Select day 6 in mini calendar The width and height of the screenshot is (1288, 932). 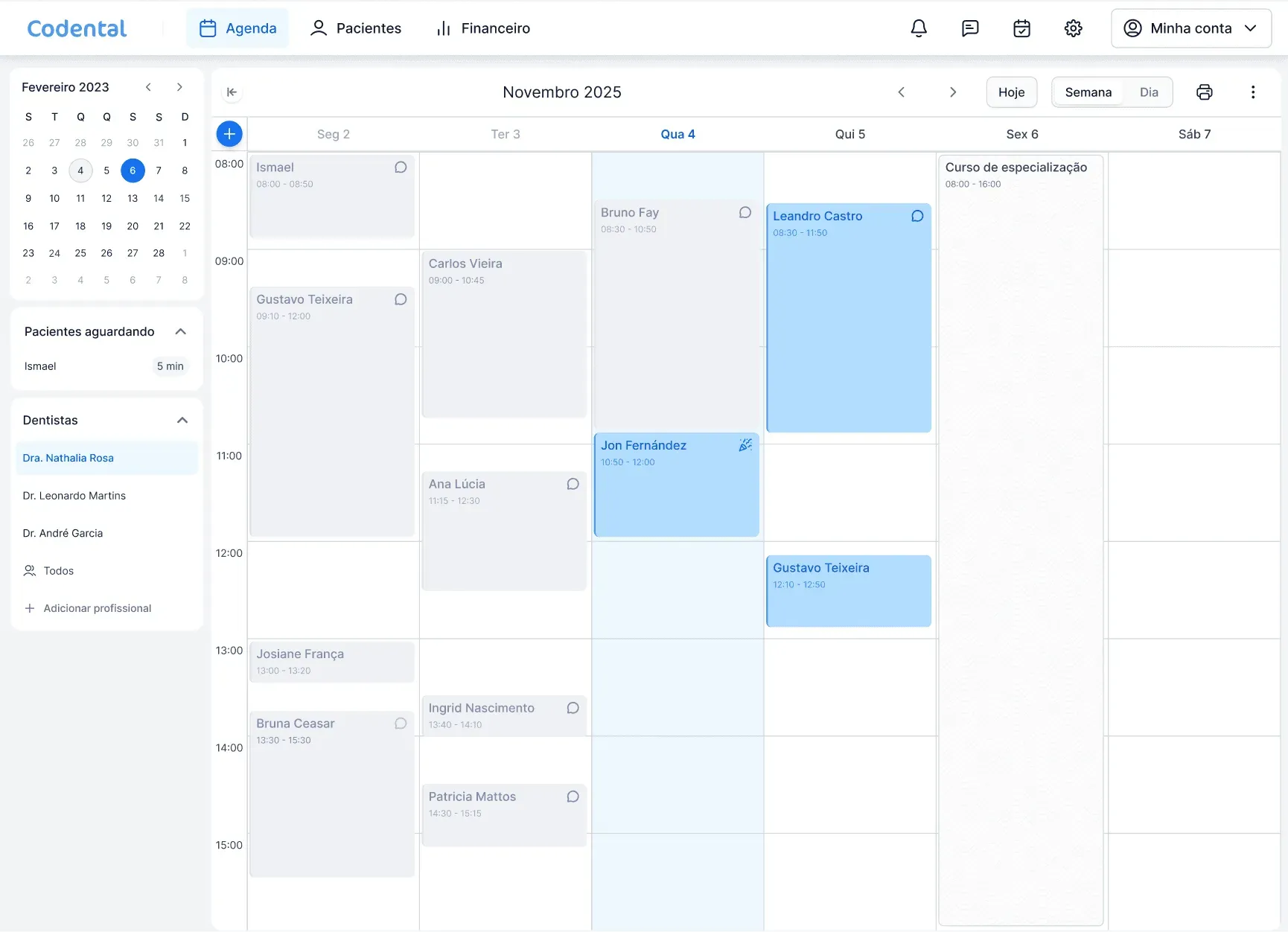(133, 170)
